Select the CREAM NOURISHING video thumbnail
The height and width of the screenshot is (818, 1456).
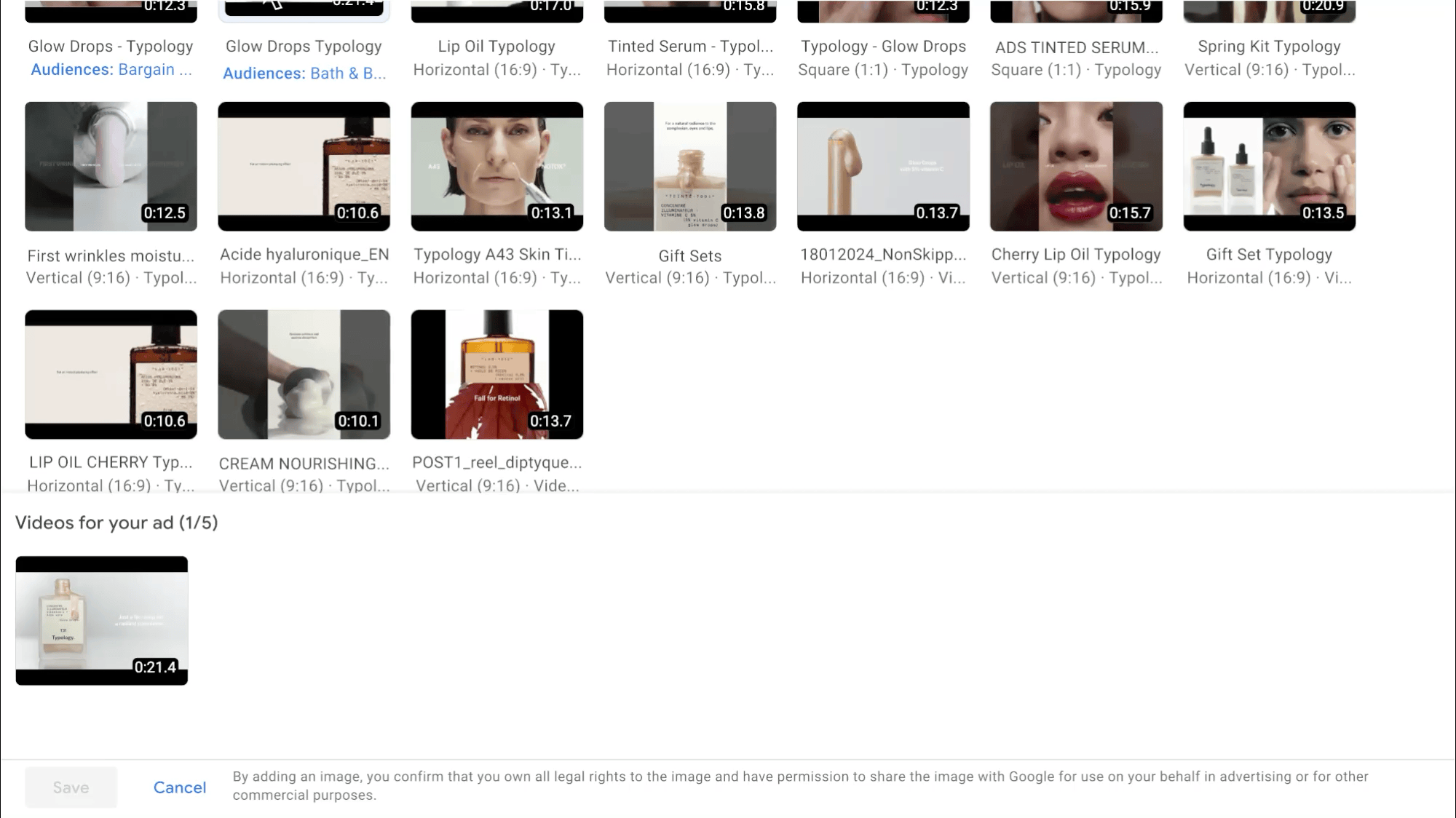click(x=304, y=374)
